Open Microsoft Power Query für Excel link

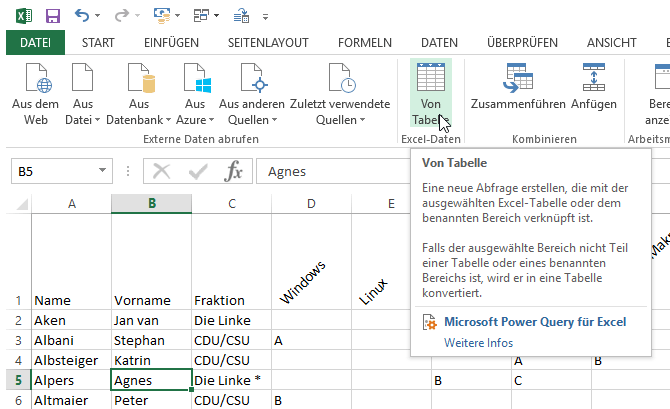(x=535, y=322)
